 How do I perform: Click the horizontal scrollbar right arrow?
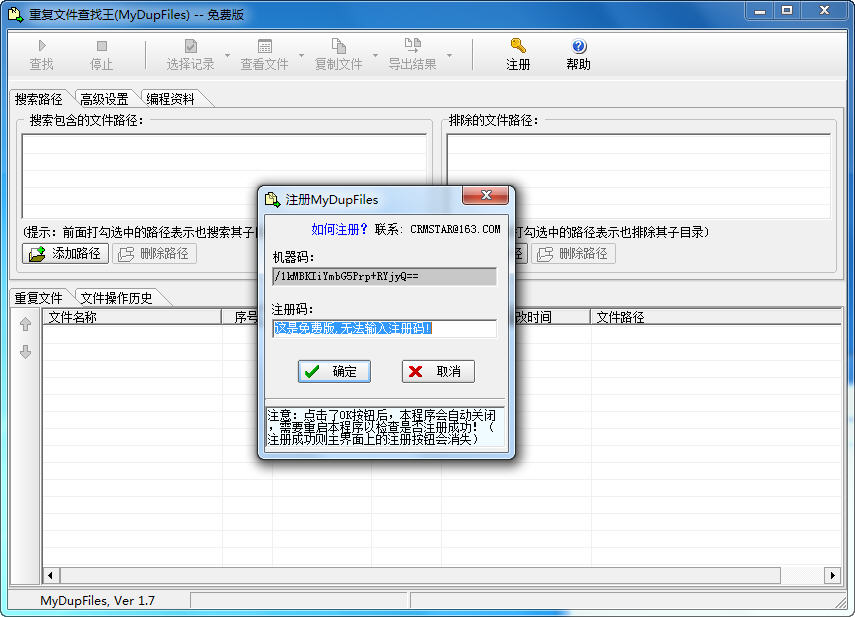click(832, 575)
